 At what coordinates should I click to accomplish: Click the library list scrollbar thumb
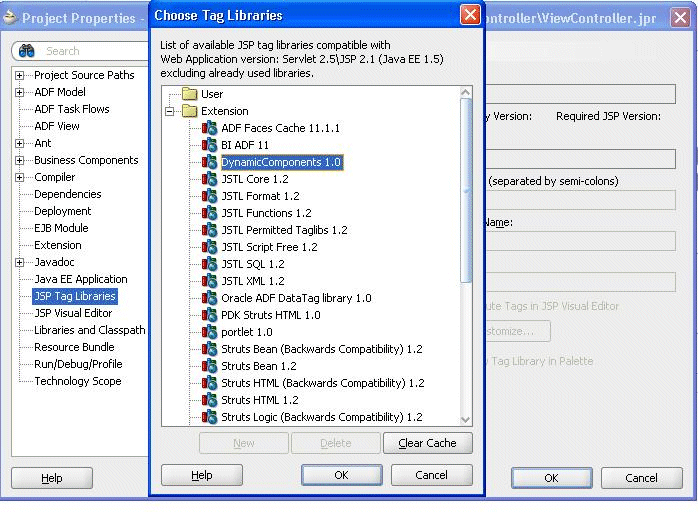[466, 191]
